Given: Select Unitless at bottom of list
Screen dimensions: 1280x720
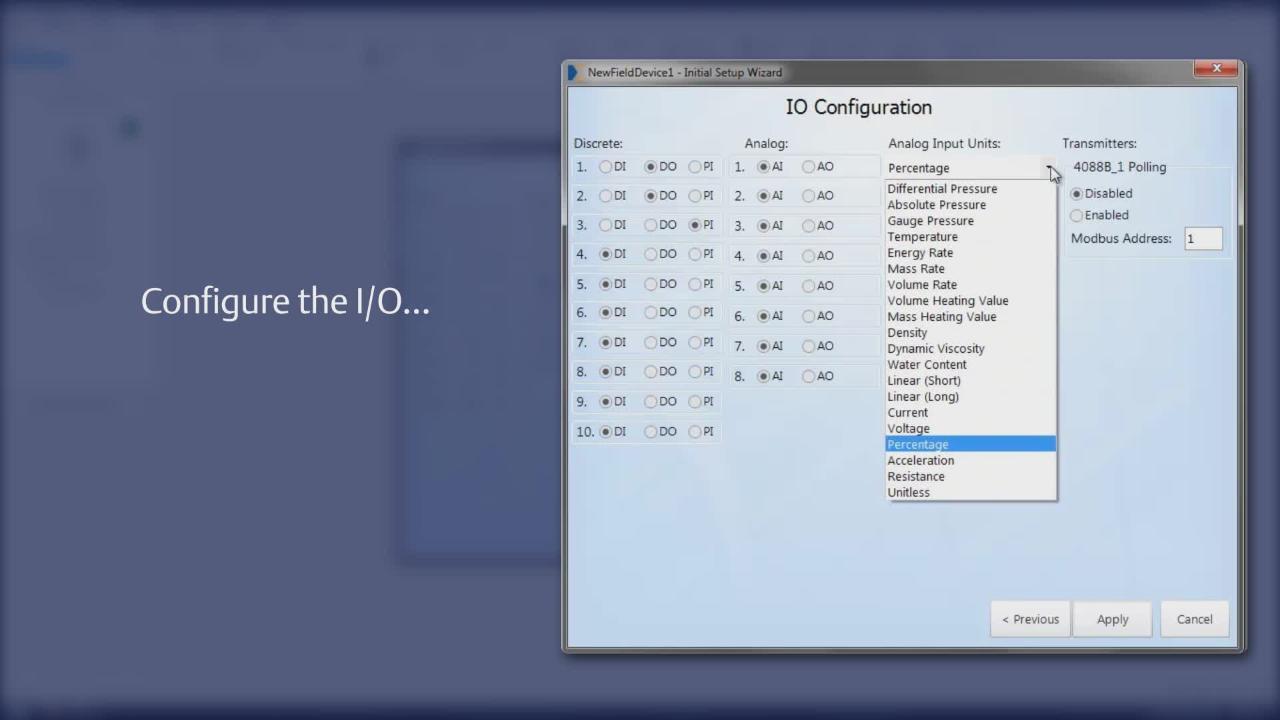Looking at the screenshot, I should click(908, 493).
